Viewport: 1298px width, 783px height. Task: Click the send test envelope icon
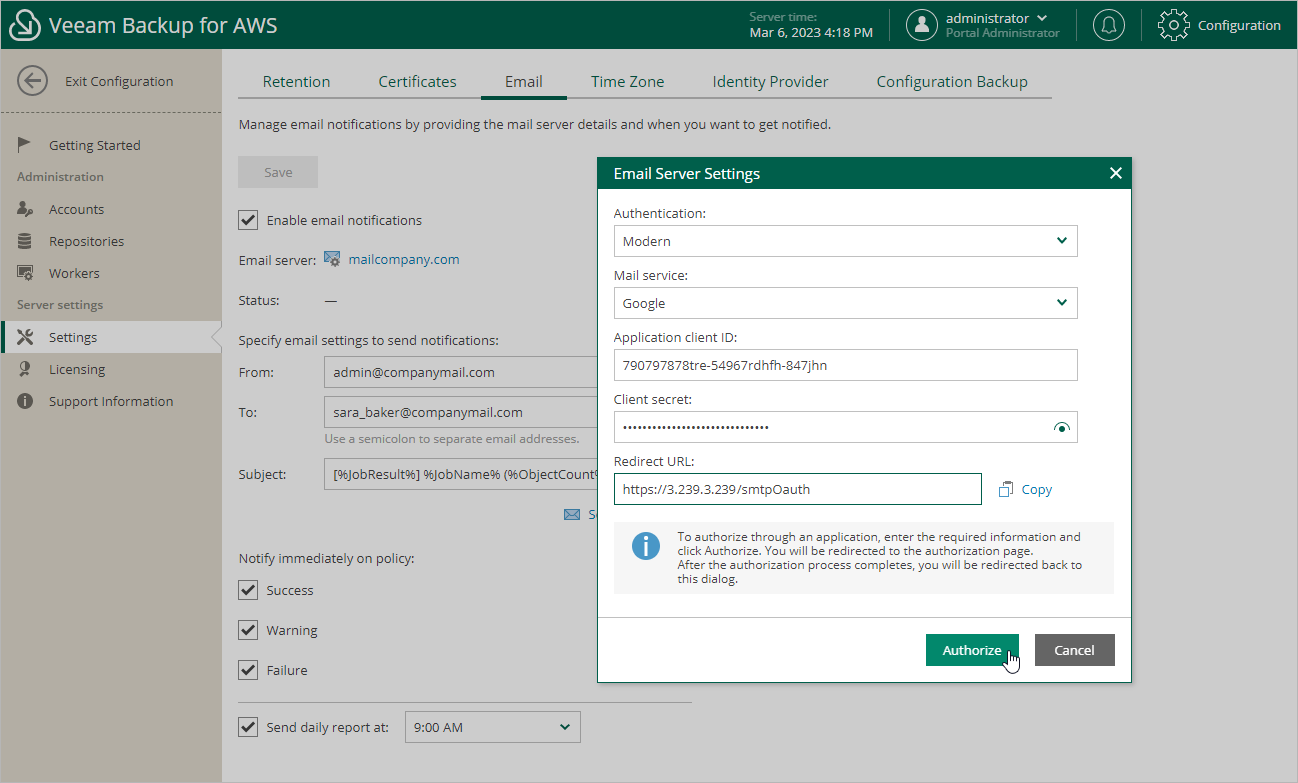(x=572, y=514)
